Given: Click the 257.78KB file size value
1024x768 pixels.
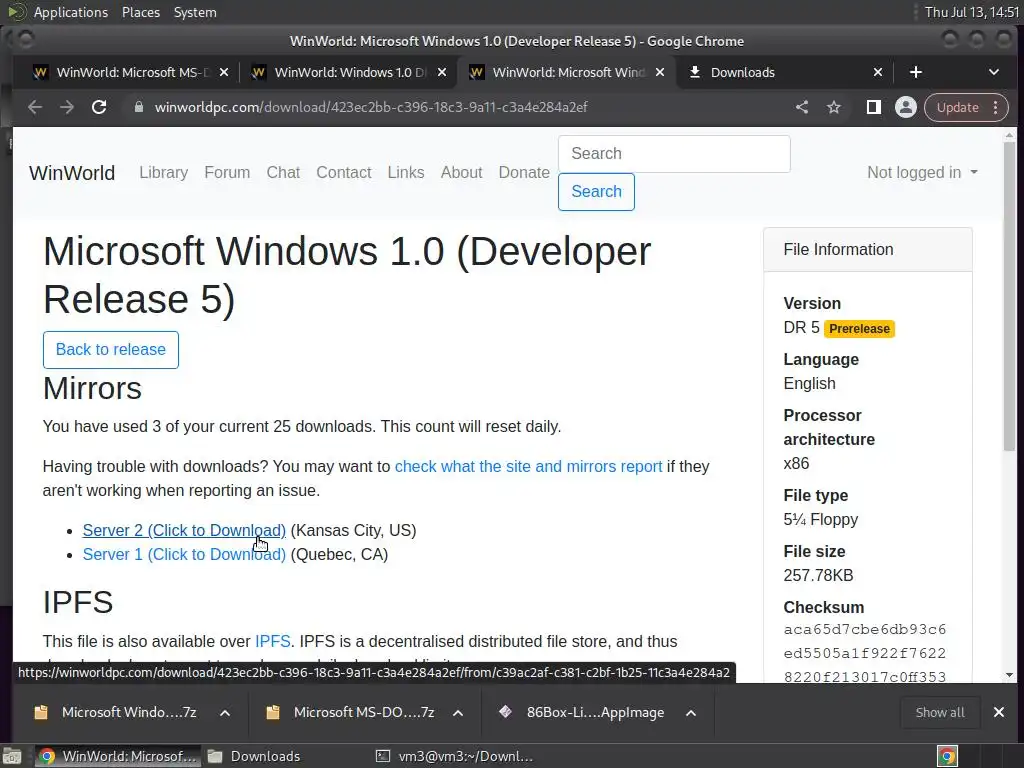Looking at the screenshot, I should click(818, 575).
